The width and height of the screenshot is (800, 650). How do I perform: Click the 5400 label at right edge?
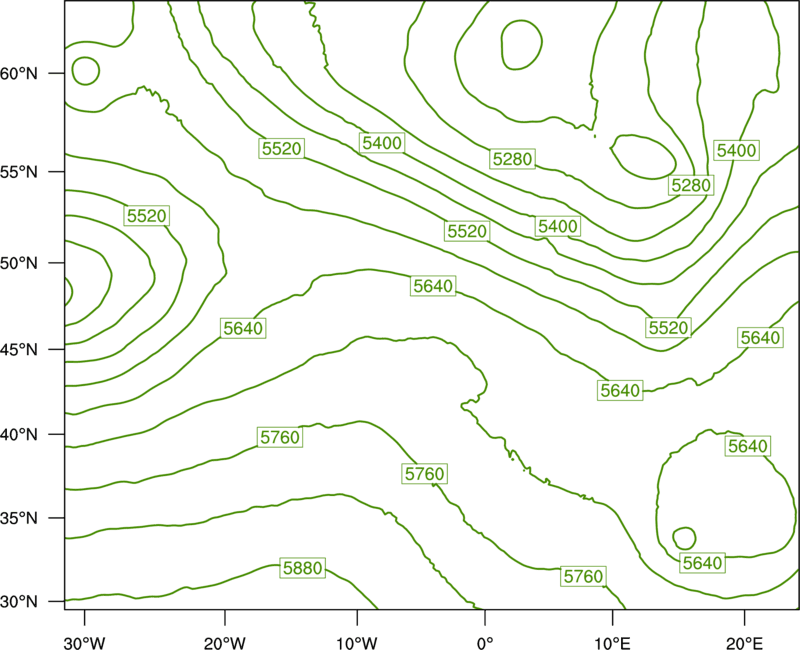pyautogui.click(x=736, y=150)
